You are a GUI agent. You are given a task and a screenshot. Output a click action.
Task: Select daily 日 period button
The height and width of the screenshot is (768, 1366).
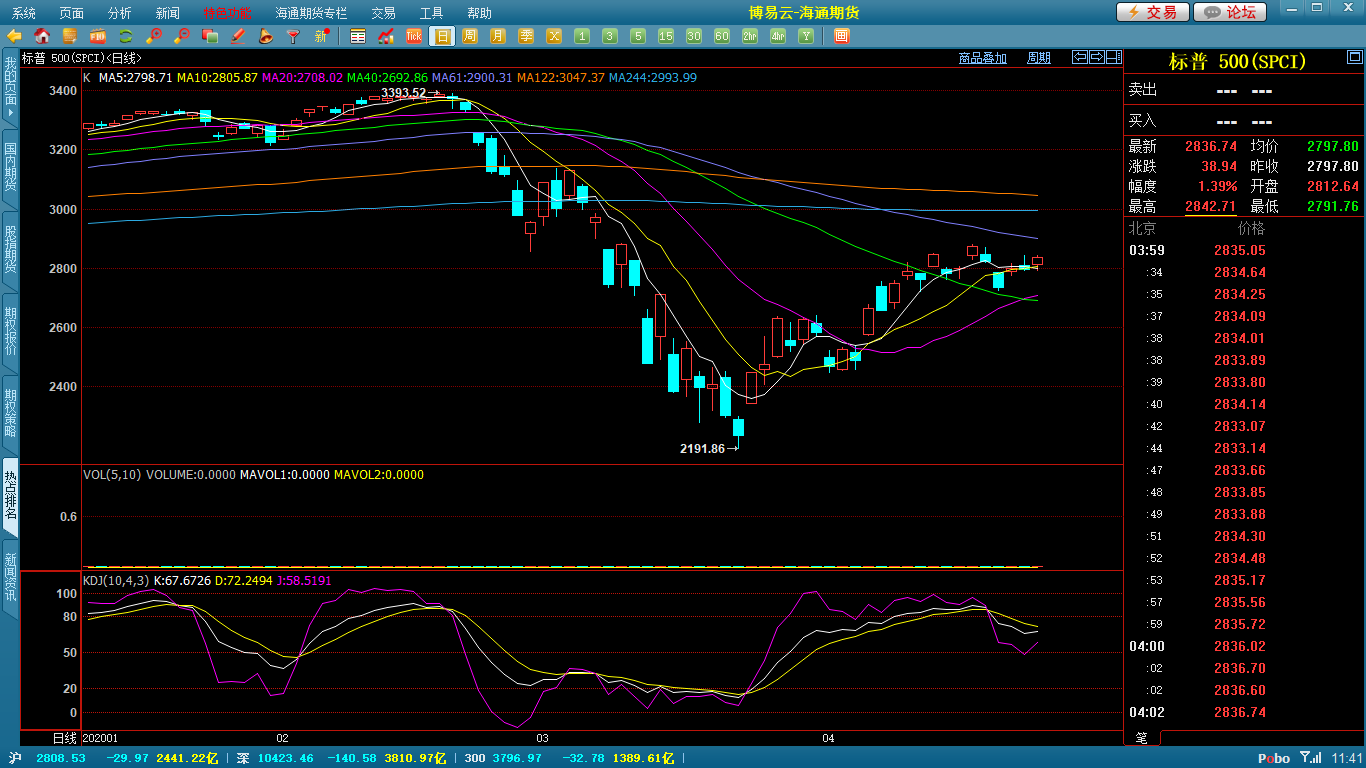point(442,36)
